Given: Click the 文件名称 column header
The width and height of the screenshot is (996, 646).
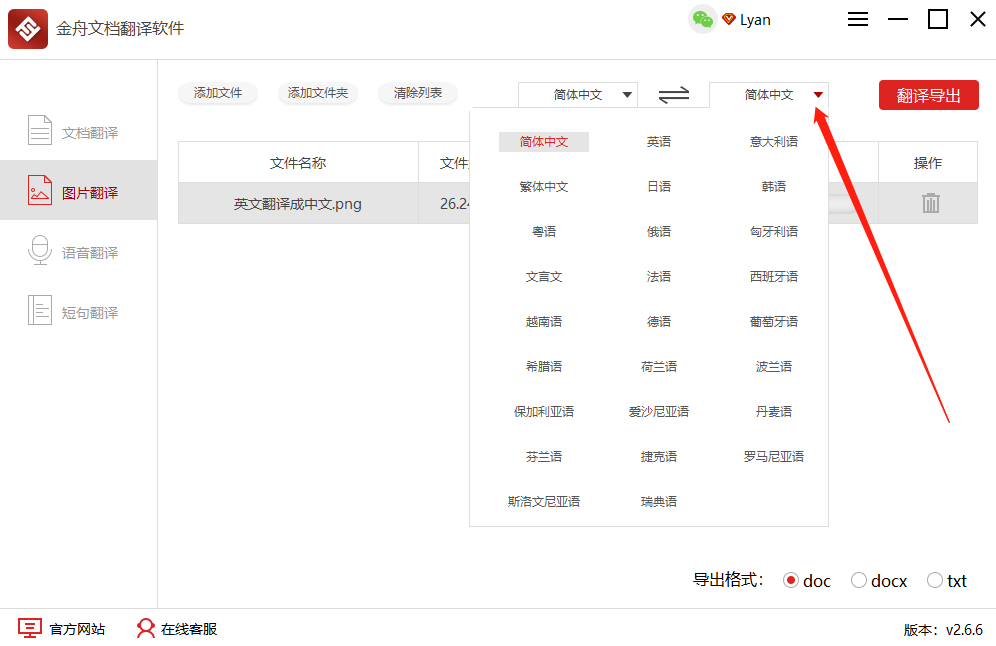Looking at the screenshot, I should tap(298, 163).
